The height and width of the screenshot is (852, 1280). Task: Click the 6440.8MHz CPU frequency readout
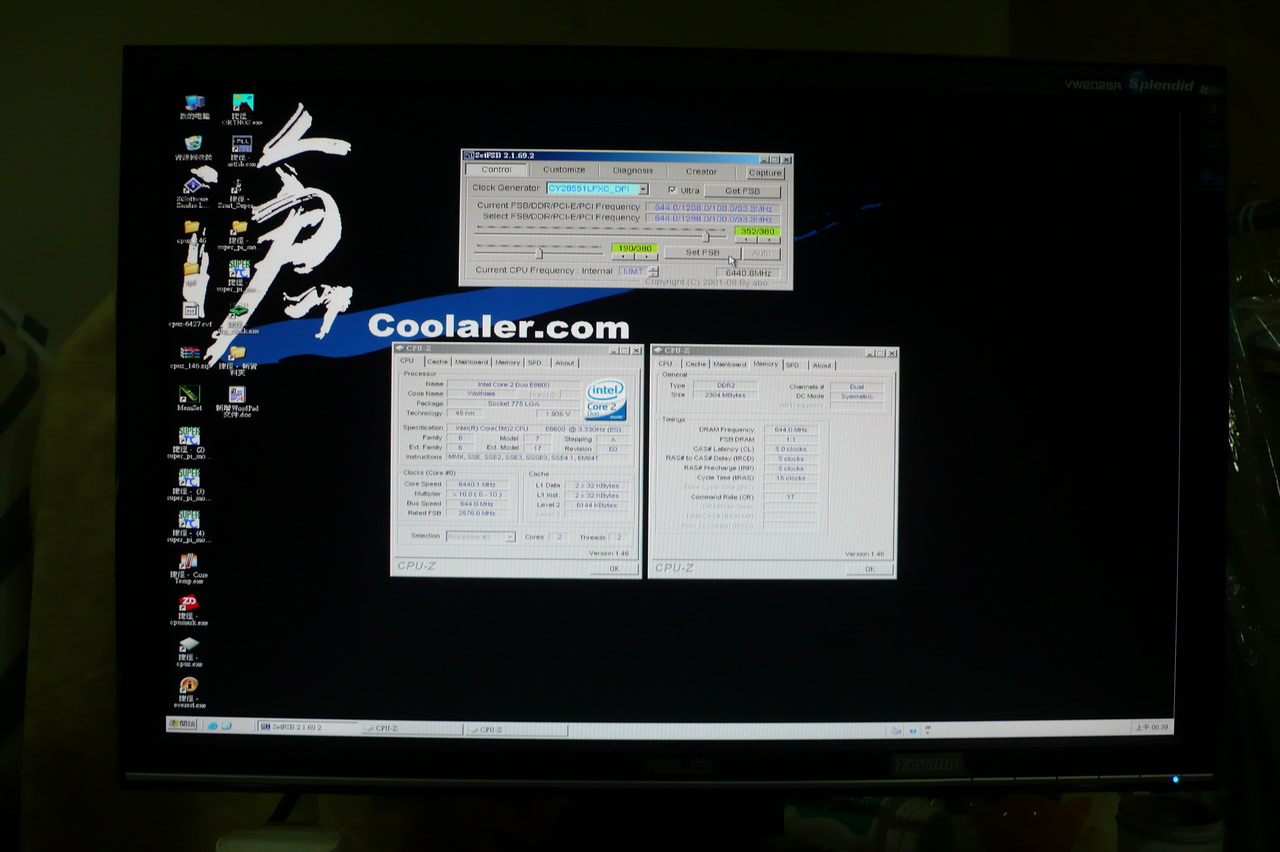(x=747, y=273)
